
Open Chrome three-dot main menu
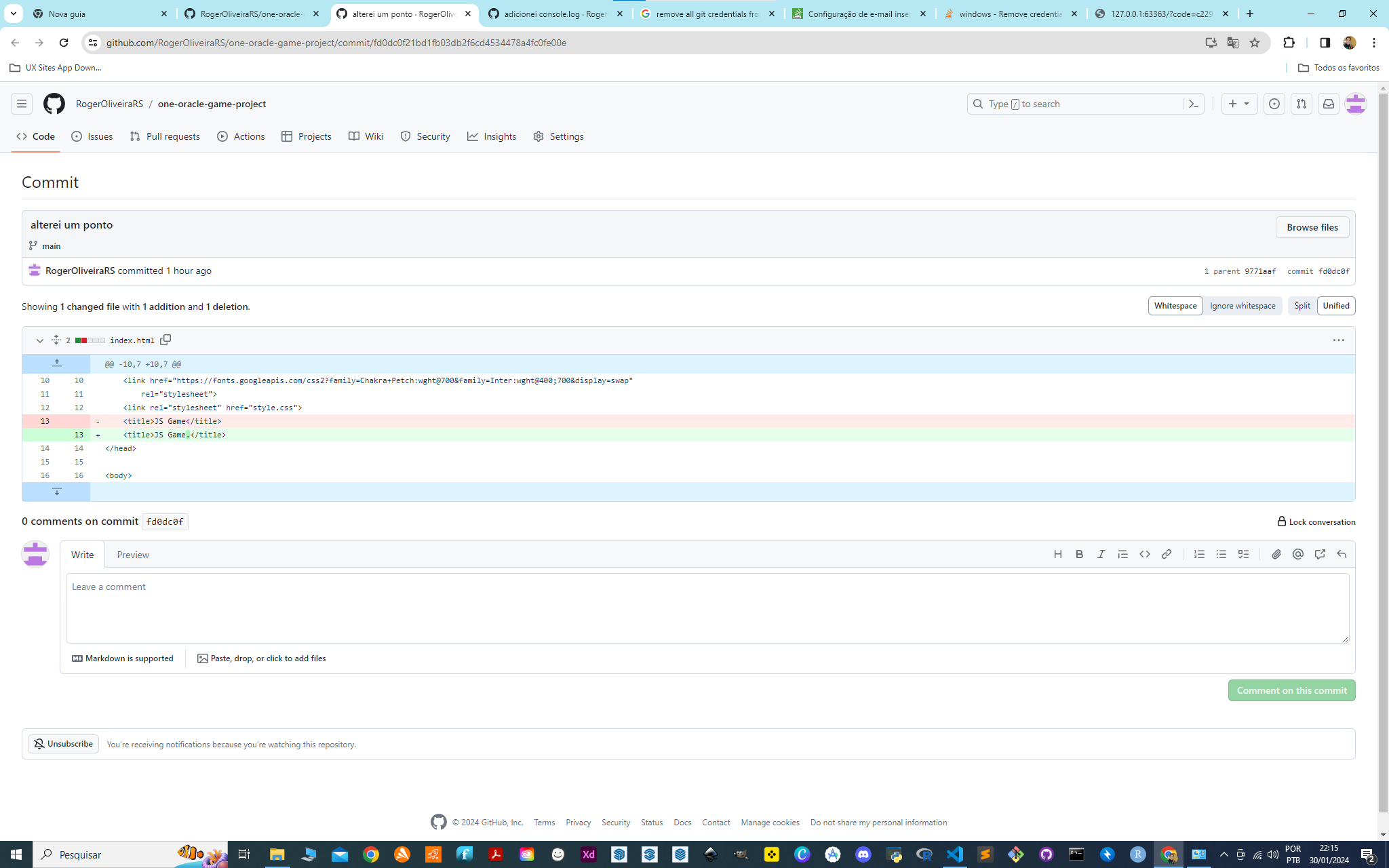click(x=1374, y=43)
